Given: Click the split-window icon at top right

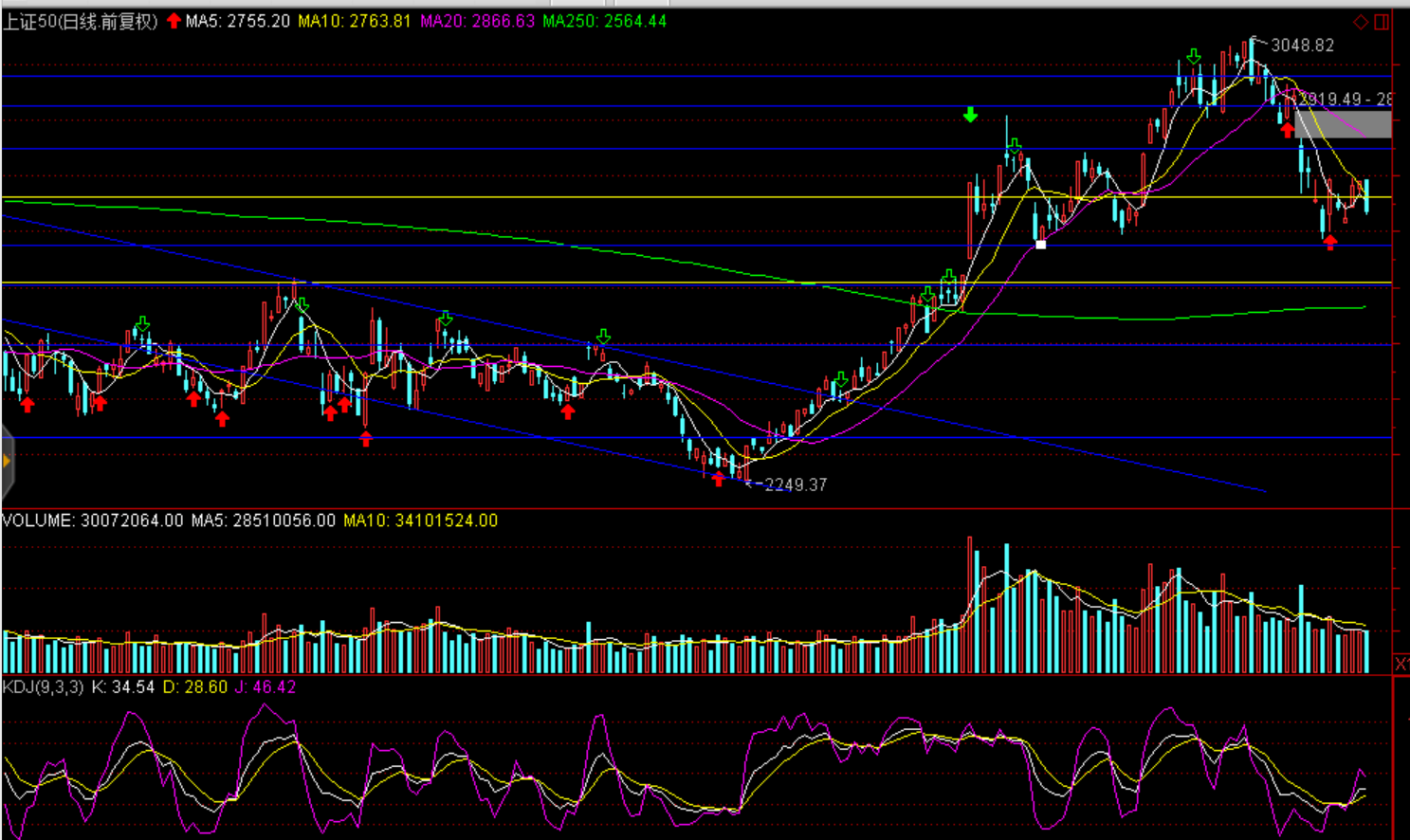Looking at the screenshot, I should 1383,22.
